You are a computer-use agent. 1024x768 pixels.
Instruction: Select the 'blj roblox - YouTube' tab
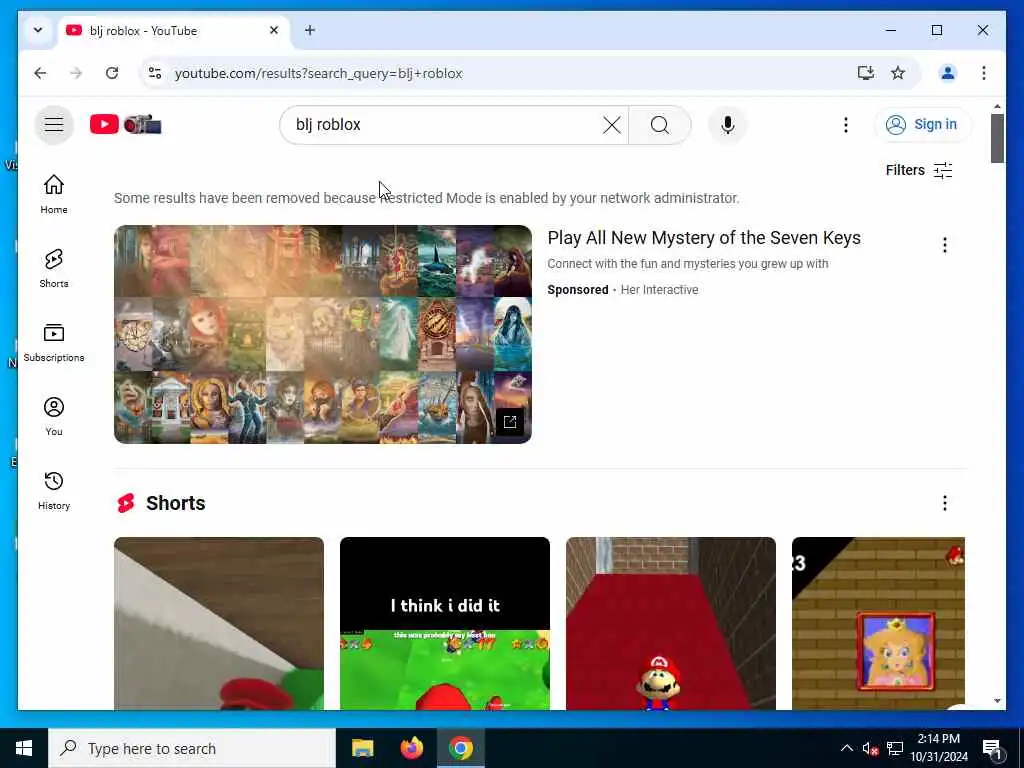pyautogui.click(x=174, y=31)
